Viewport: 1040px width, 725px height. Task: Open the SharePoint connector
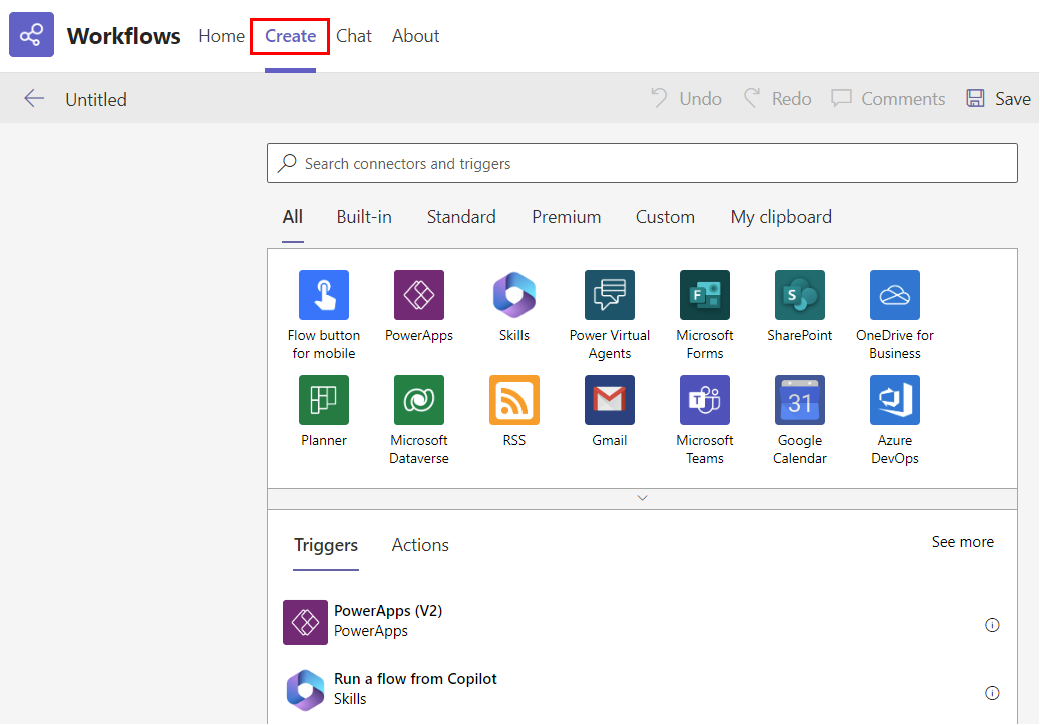pyautogui.click(x=799, y=295)
